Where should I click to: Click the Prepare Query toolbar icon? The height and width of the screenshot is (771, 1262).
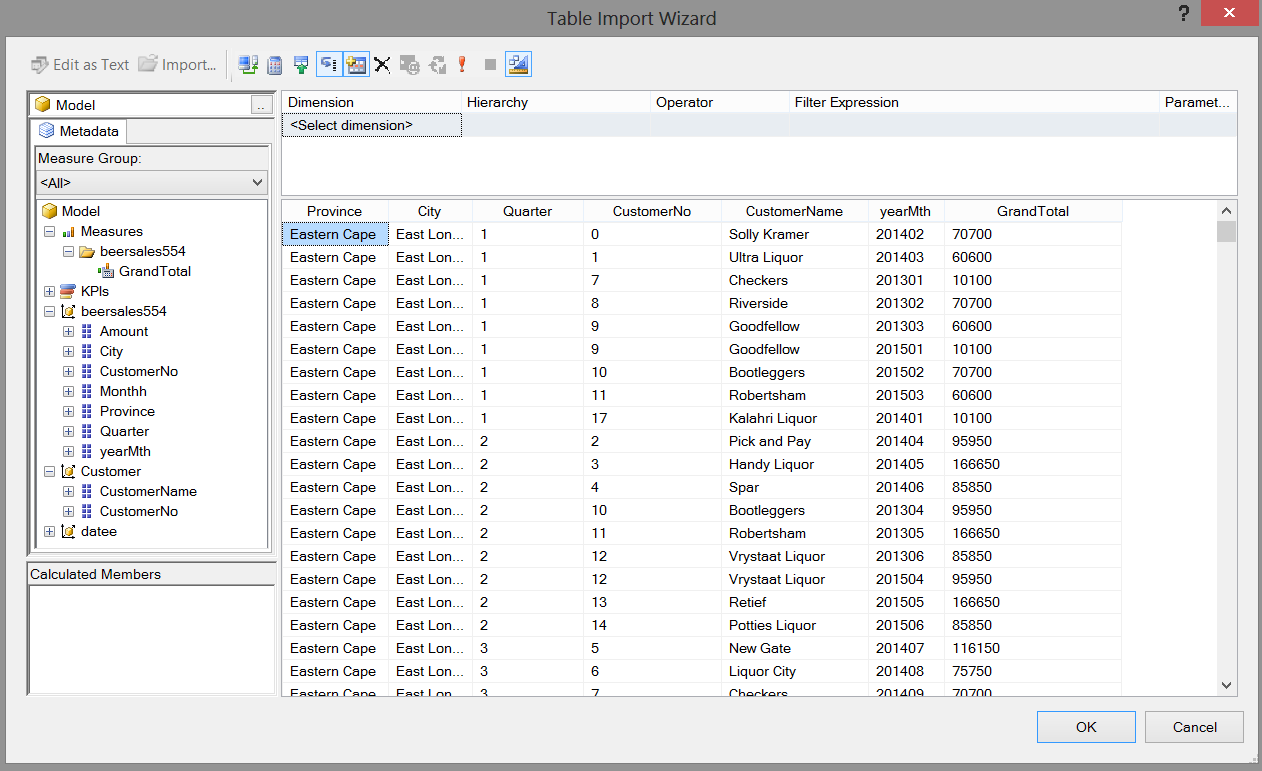tap(437, 65)
